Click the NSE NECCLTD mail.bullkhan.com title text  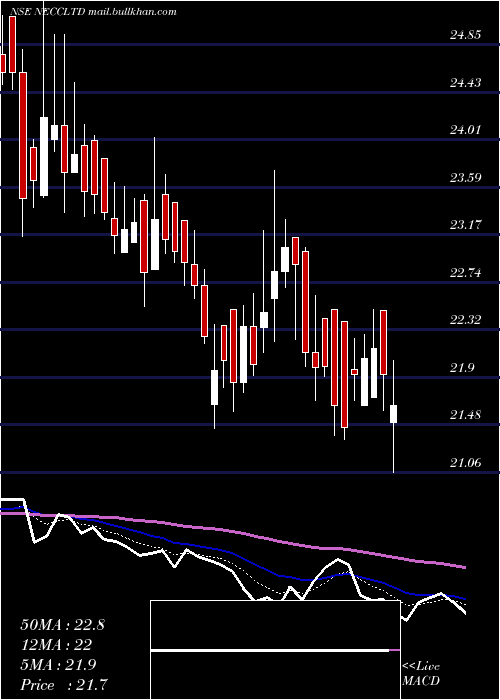point(93,12)
